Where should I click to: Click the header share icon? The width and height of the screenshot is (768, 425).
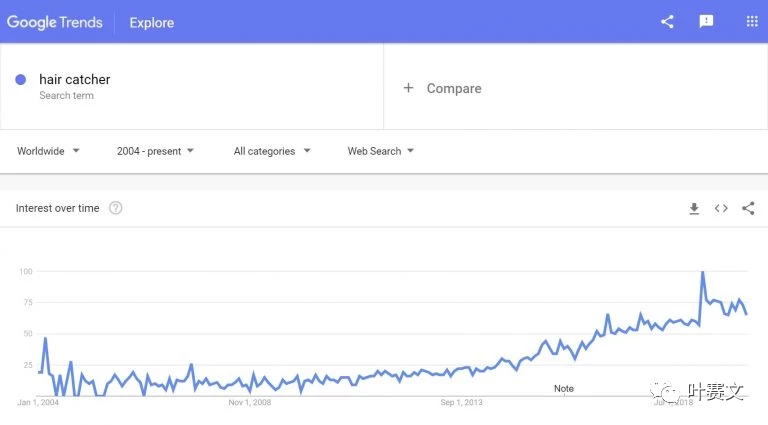667,22
